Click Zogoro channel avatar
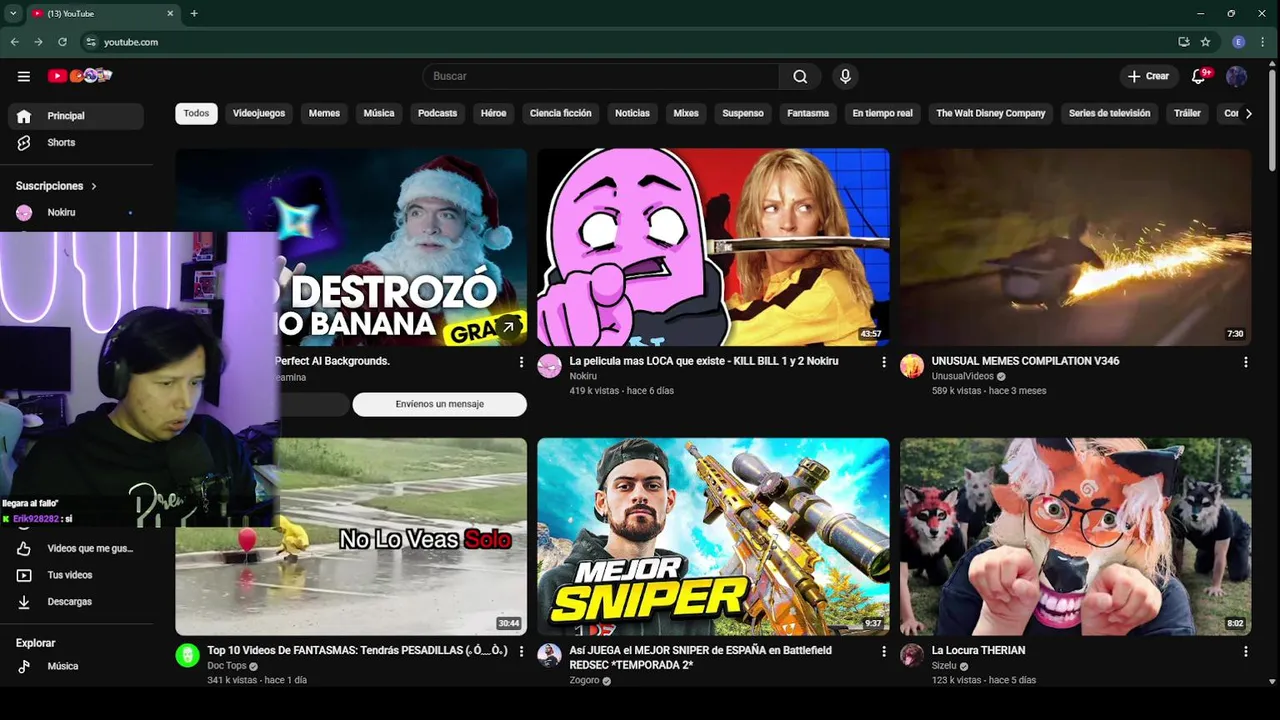This screenshot has height=720, width=1280. (549, 655)
